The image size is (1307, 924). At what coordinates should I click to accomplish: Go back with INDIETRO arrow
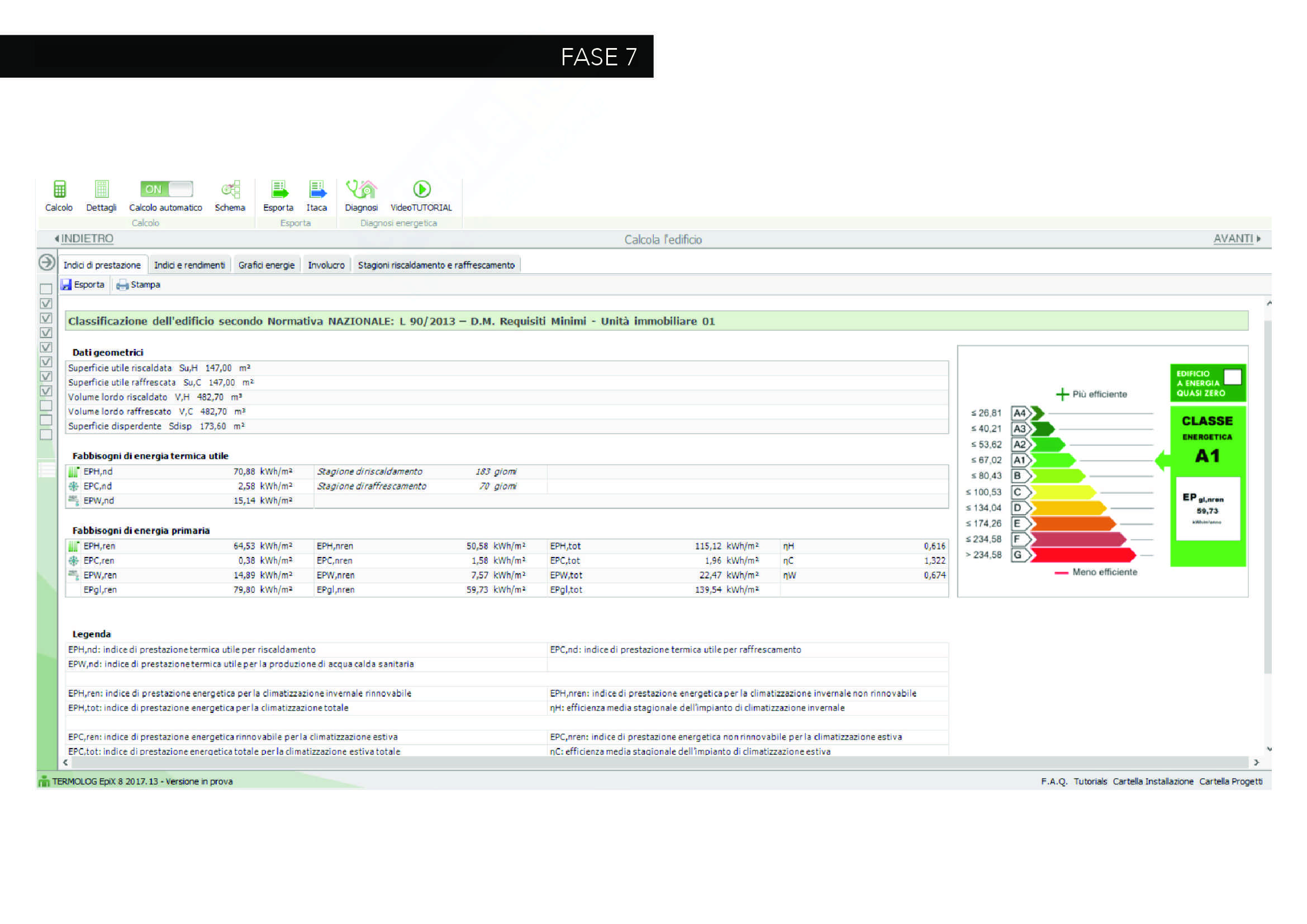84,239
